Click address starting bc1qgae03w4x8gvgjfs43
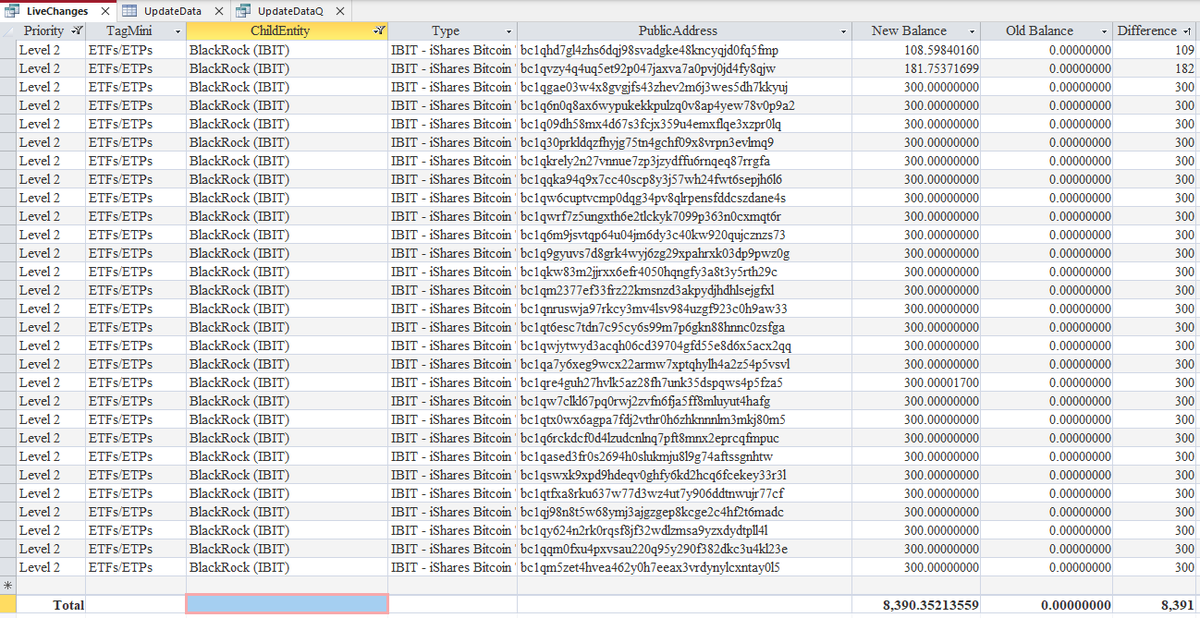This screenshot has height=618, width=1200. tap(655, 87)
